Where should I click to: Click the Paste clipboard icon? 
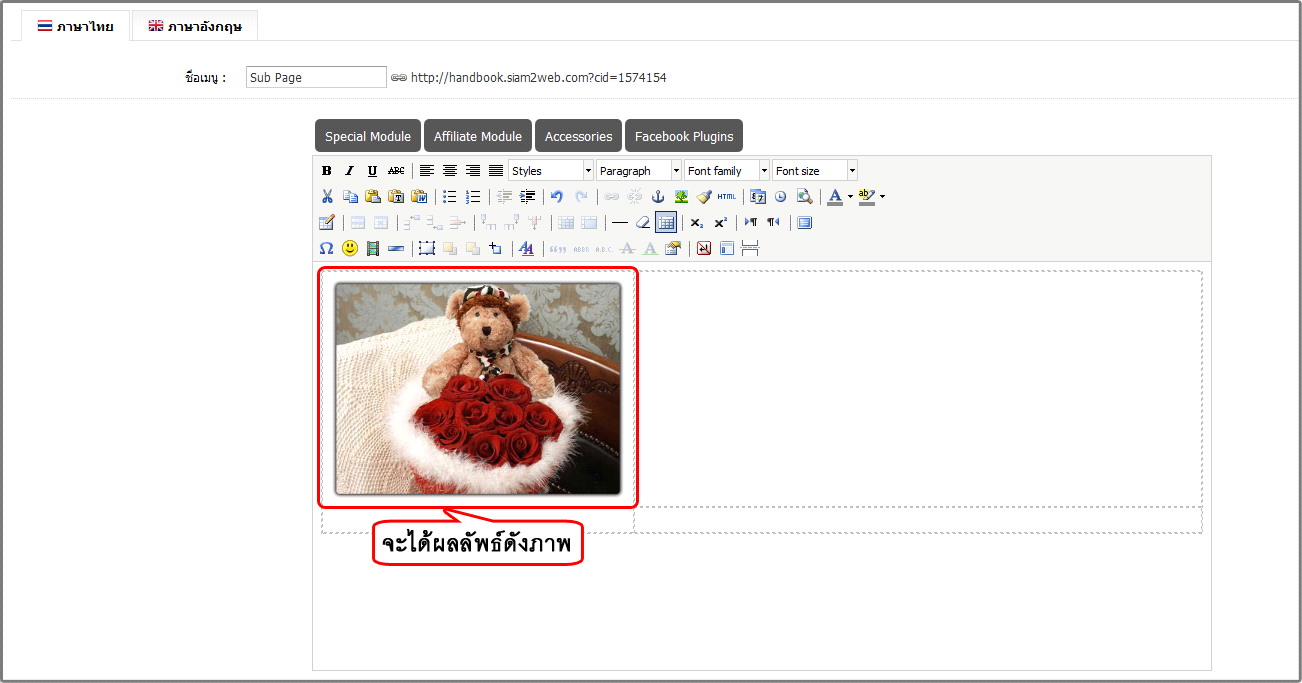[373, 197]
